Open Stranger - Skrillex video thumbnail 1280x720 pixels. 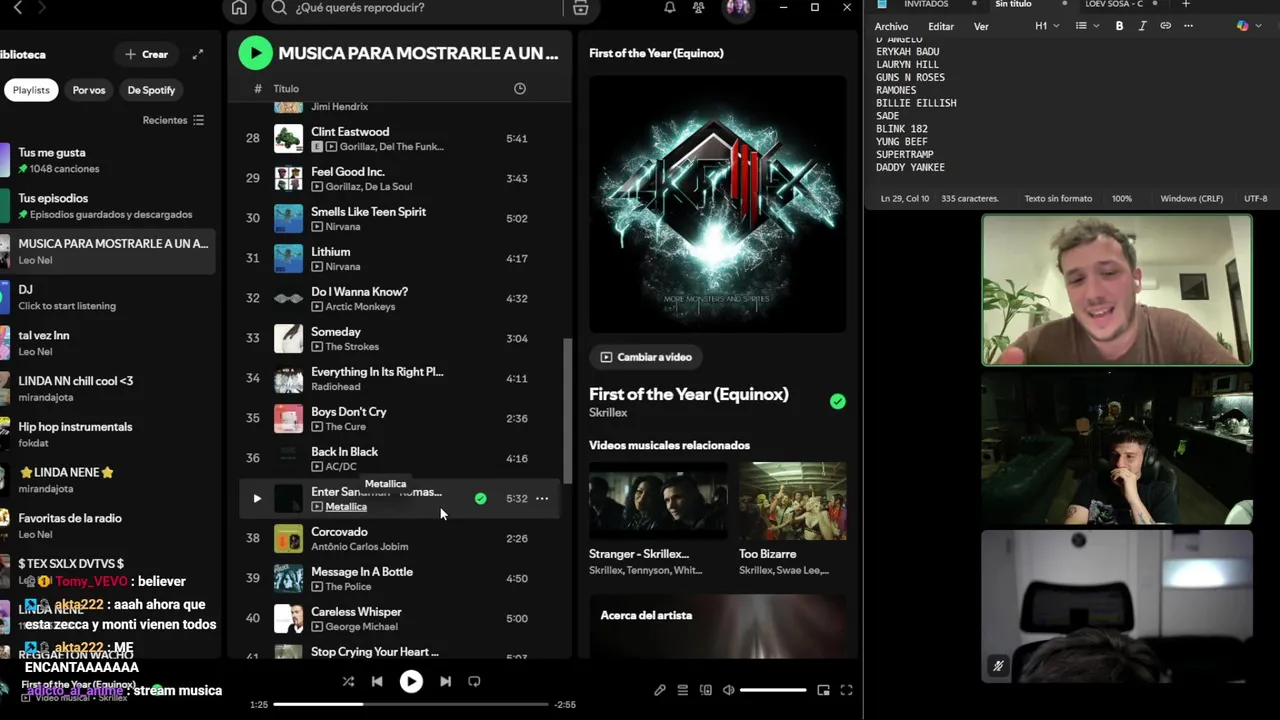tap(658, 501)
